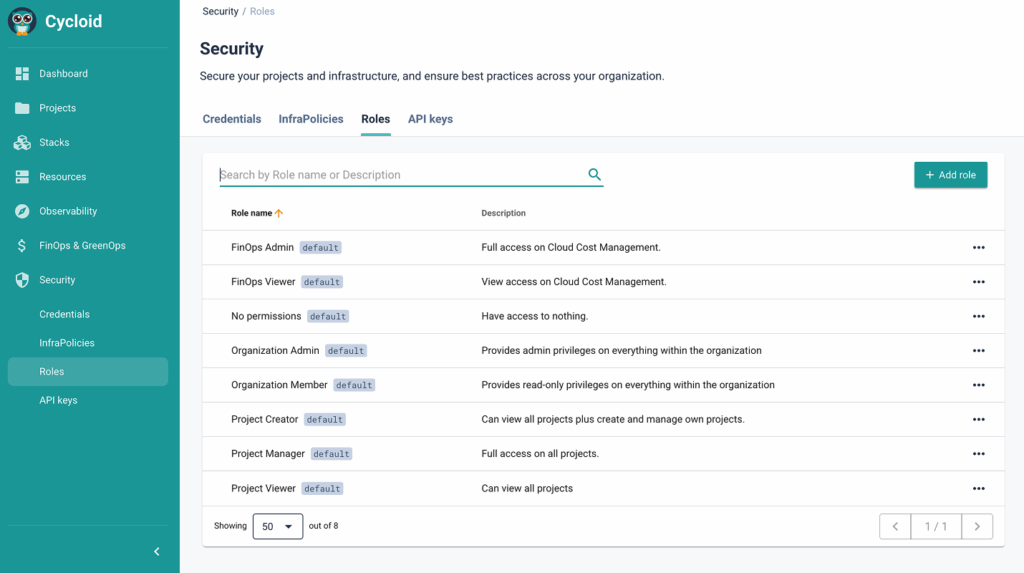Switch to the Credentials tab

click(232, 119)
